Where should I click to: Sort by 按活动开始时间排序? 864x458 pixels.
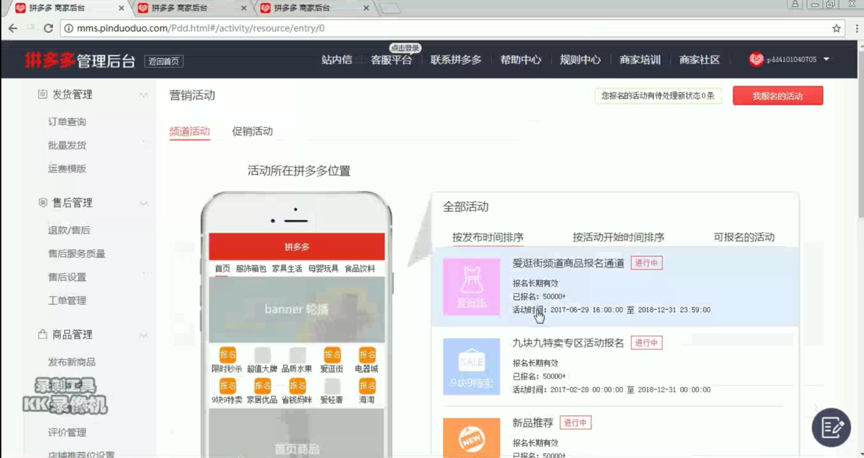618,237
